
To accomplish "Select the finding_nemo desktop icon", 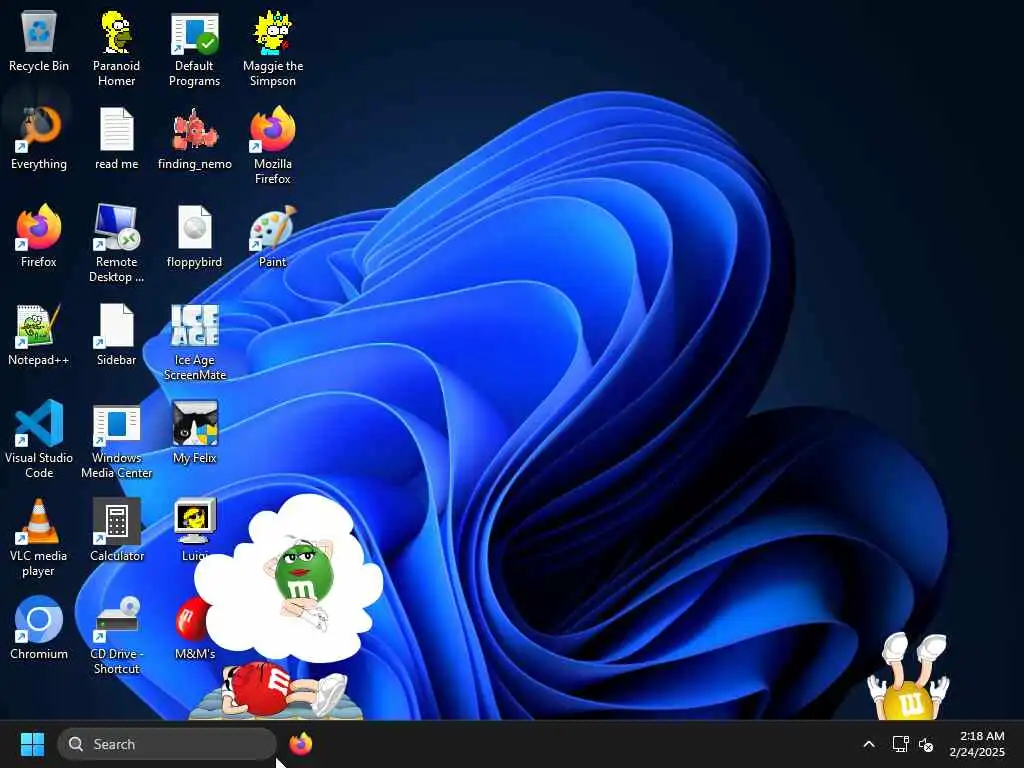I will [x=195, y=138].
